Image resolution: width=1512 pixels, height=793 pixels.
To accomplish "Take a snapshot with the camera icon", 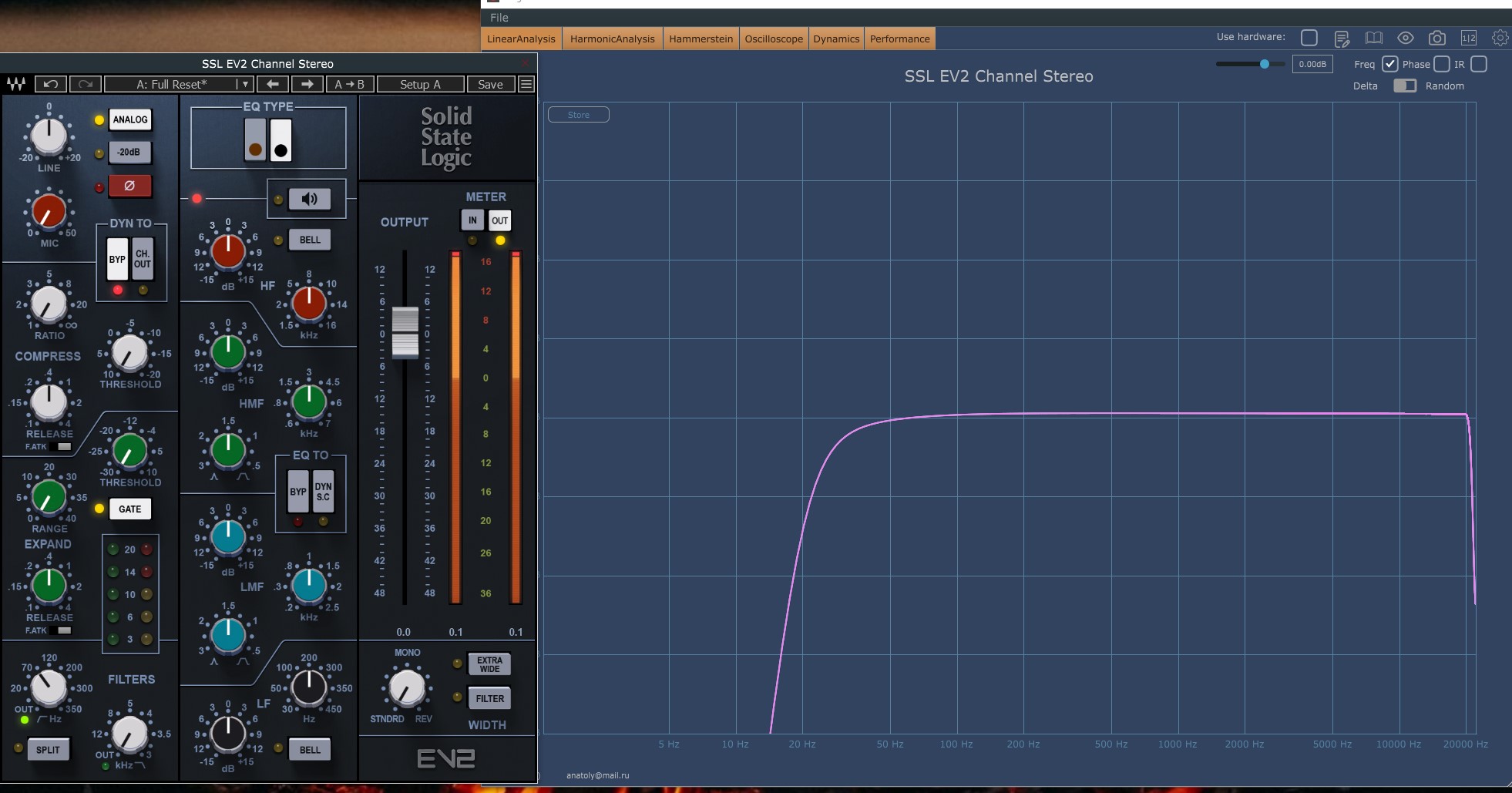I will (x=1437, y=38).
